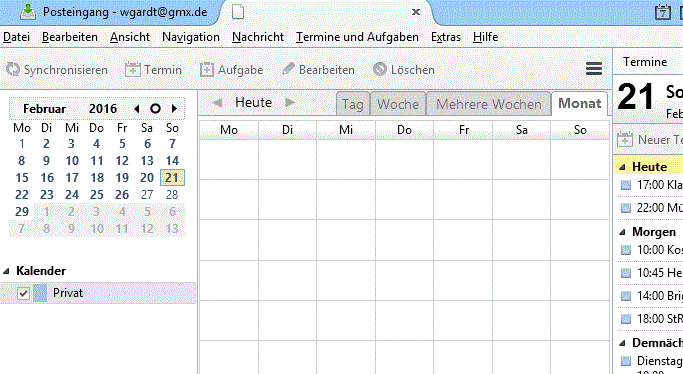Collapse the Morgen events group
The image size is (683, 374).
coord(622,232)
